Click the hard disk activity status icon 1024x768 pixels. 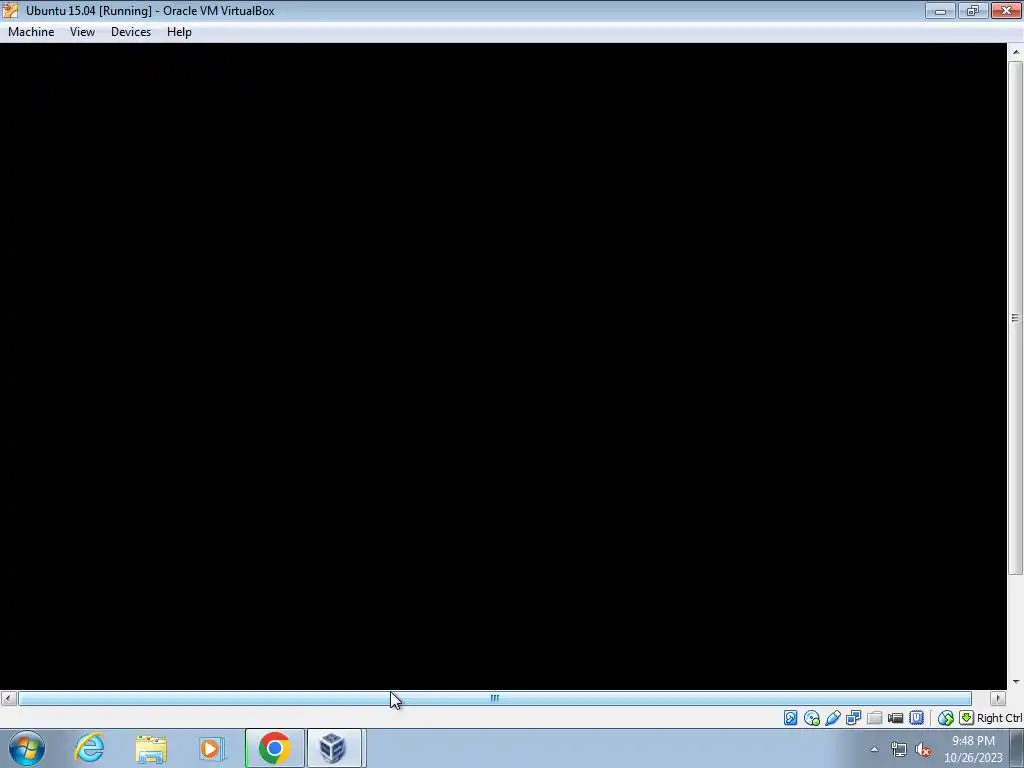click(790, 718)
